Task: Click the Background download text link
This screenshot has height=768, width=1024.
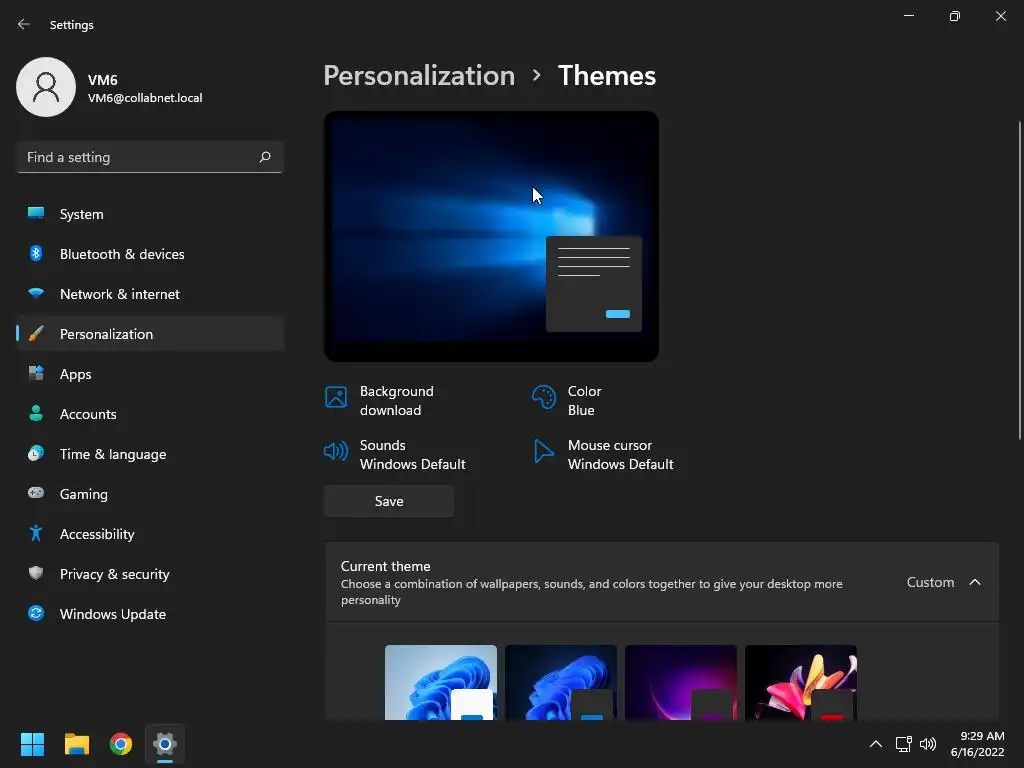Action: coord(396,400)
